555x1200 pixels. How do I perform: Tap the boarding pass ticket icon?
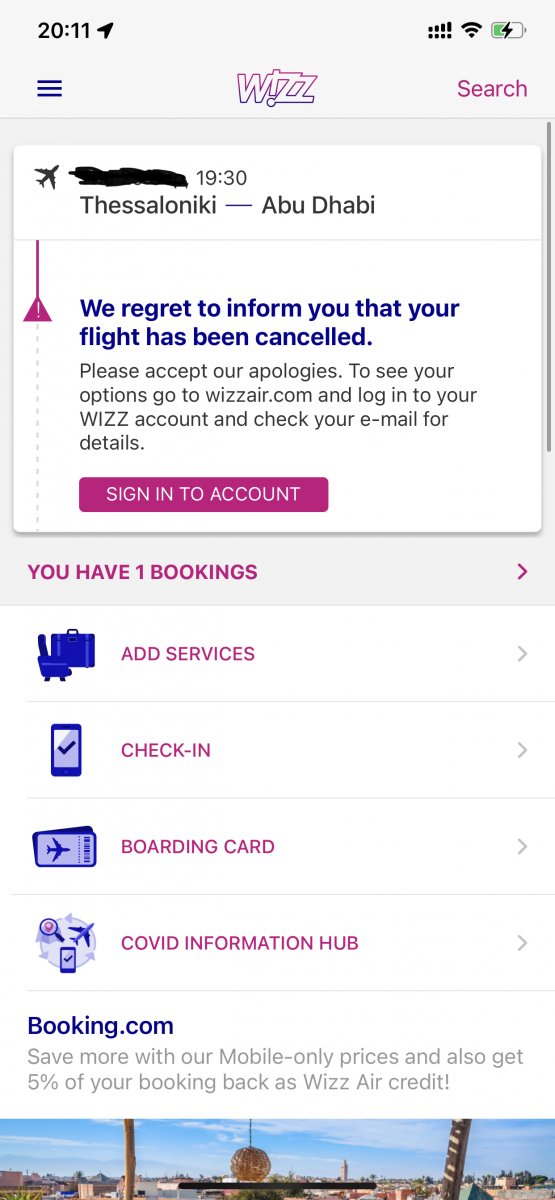65,847
